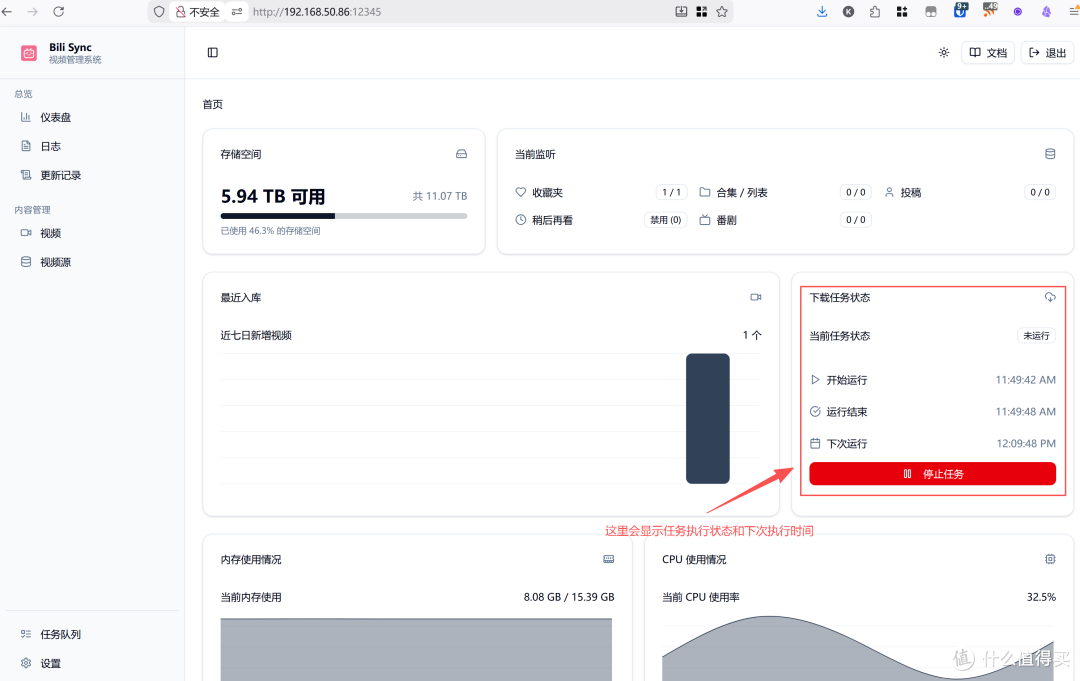This screenshot has width=1080, height=681.
Task: Click the TV icon beside 番剧
Action: [x=705, y=220]
